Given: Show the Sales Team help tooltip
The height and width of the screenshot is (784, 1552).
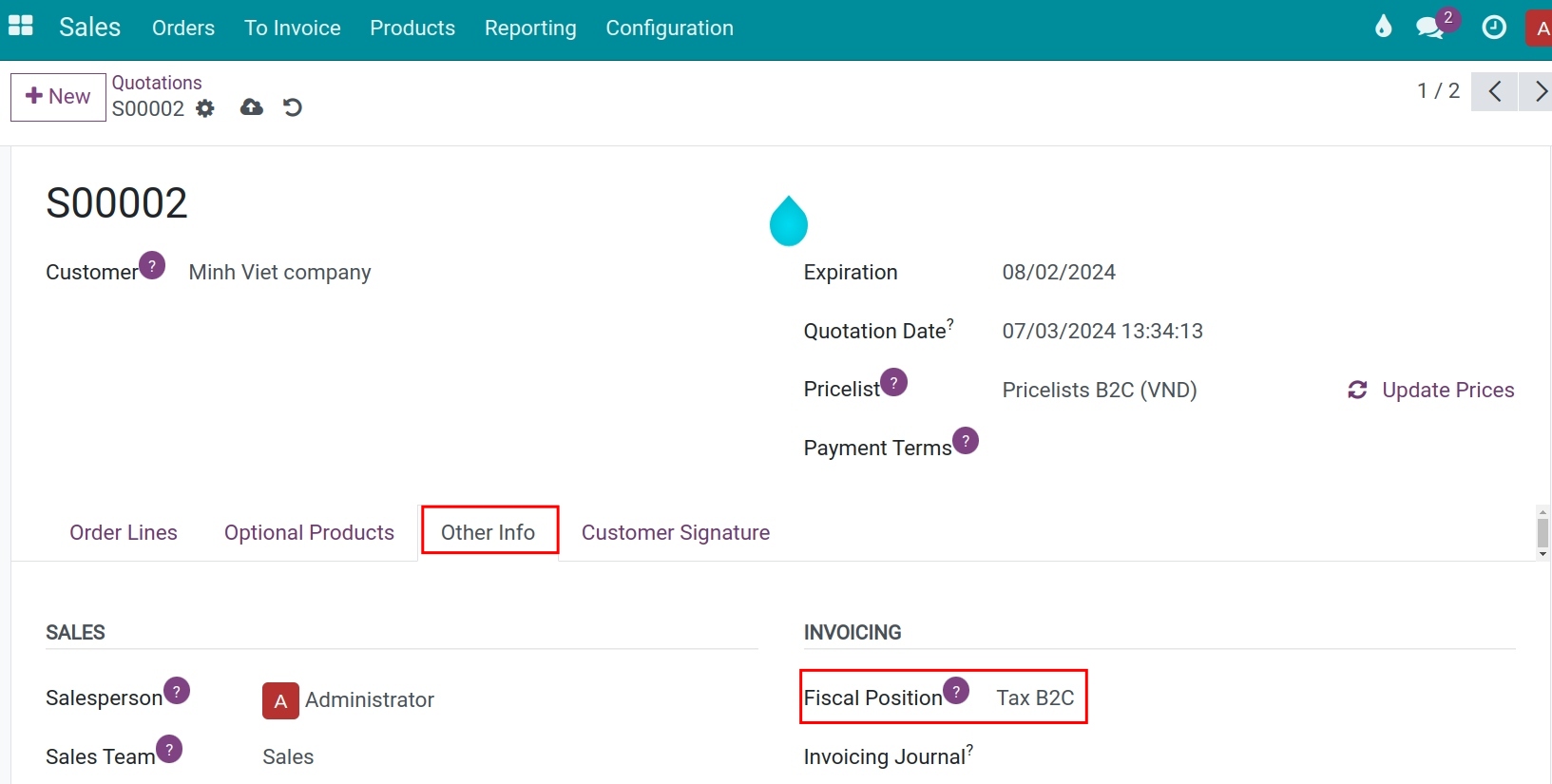Looking at the screenshot, I should coord(169,749).
